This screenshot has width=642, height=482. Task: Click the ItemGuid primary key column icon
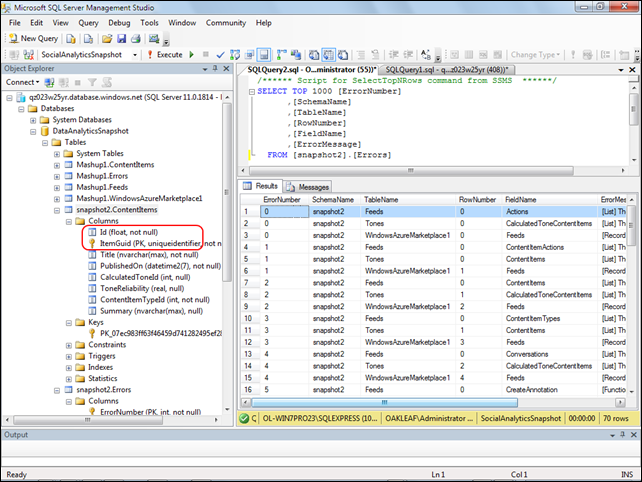[91, 243]
